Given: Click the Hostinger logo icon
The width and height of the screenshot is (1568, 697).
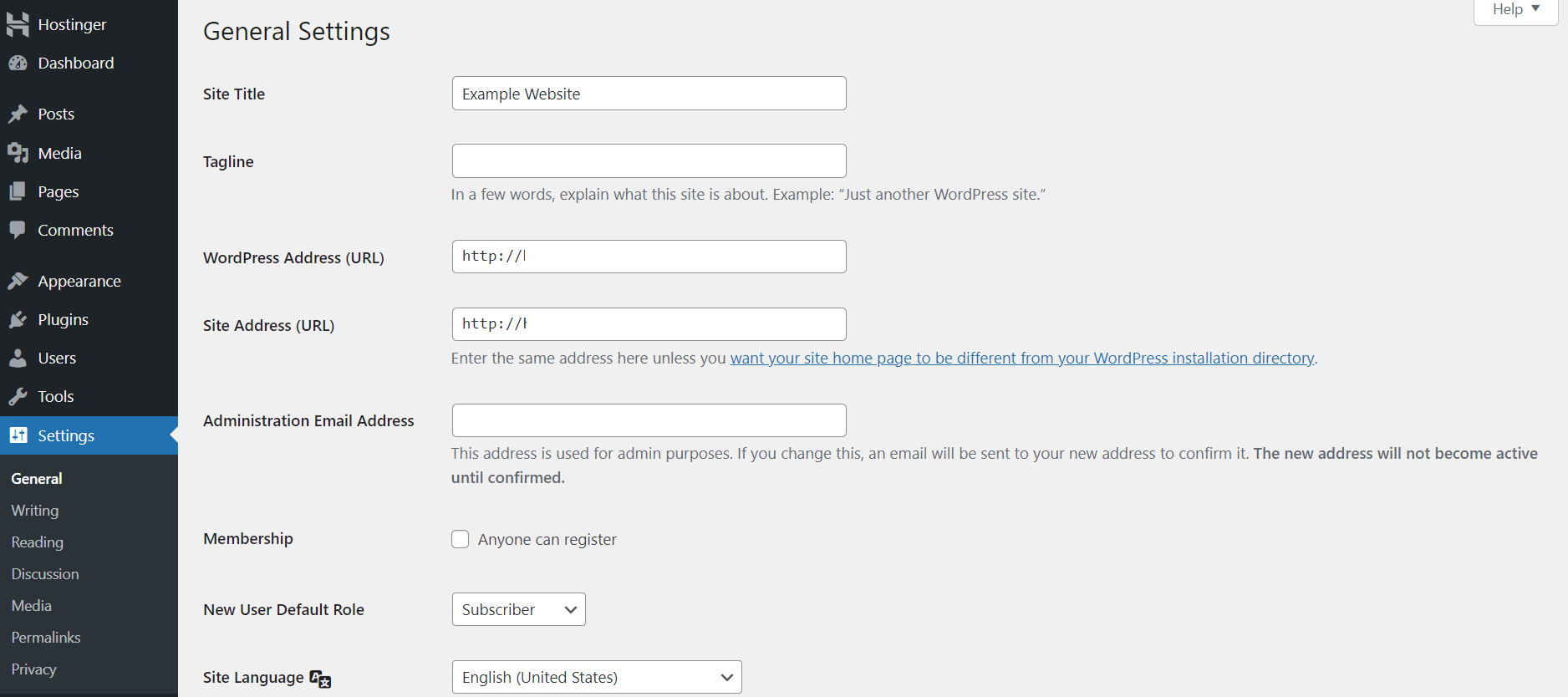Looking at the screenshot, I should point(18,23).
